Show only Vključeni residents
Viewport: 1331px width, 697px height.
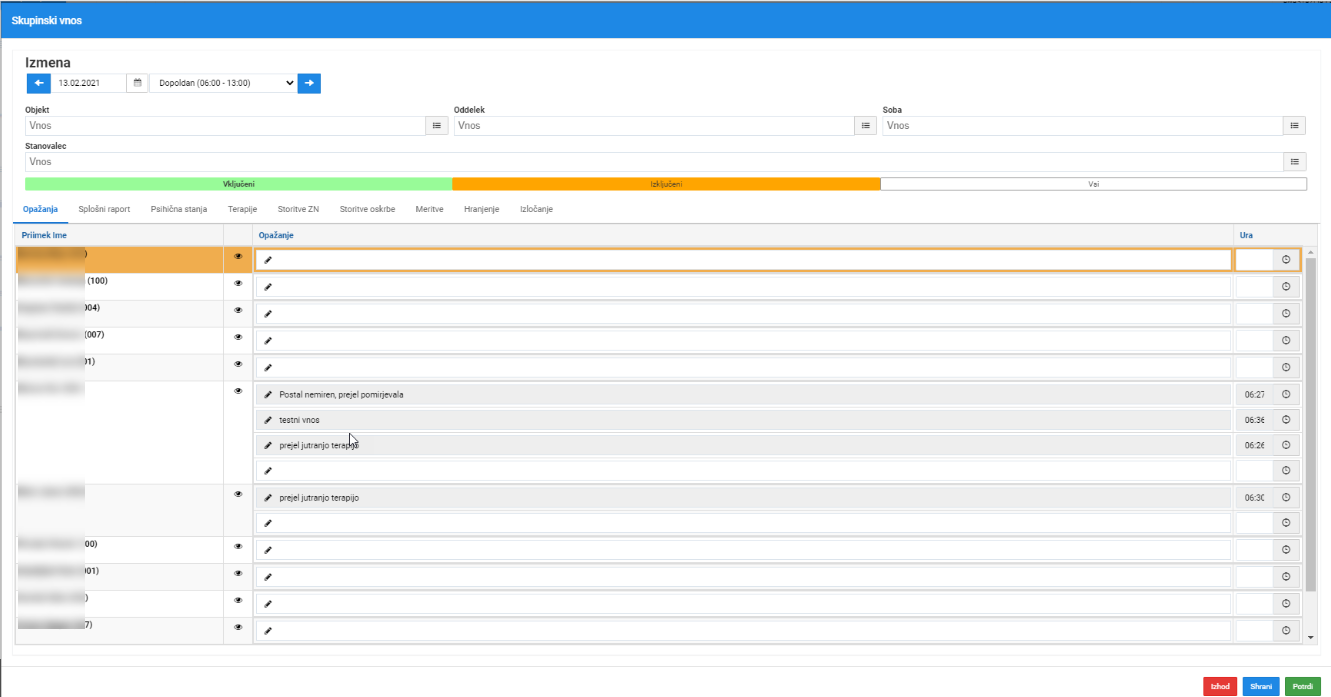(x=238, y=184)
